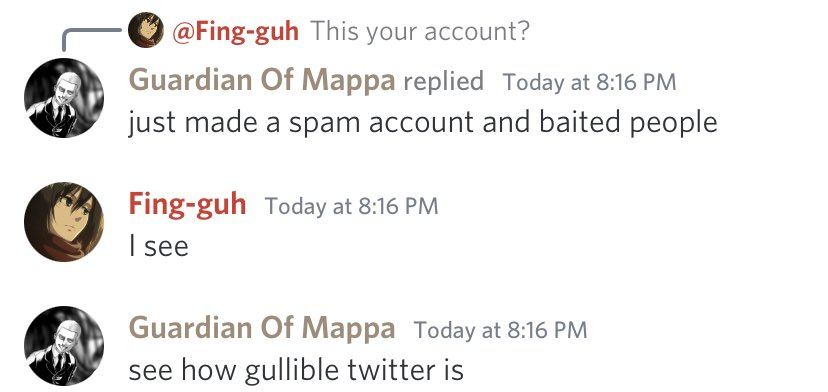Jump to @Fing-guh mention in reply preview

tap(236, 32)
